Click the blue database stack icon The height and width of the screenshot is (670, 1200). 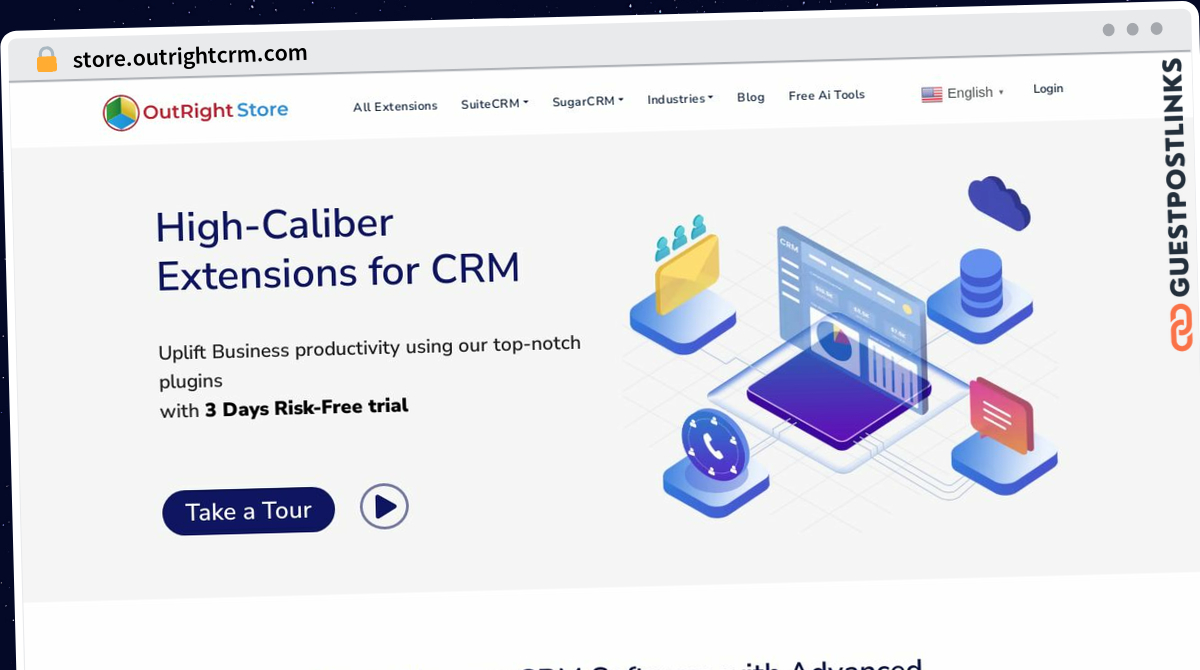[981, 283]
